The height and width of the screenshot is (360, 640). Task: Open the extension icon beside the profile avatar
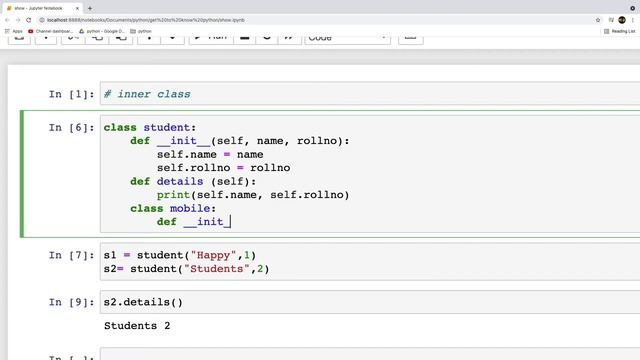click(x=611, y=20)
